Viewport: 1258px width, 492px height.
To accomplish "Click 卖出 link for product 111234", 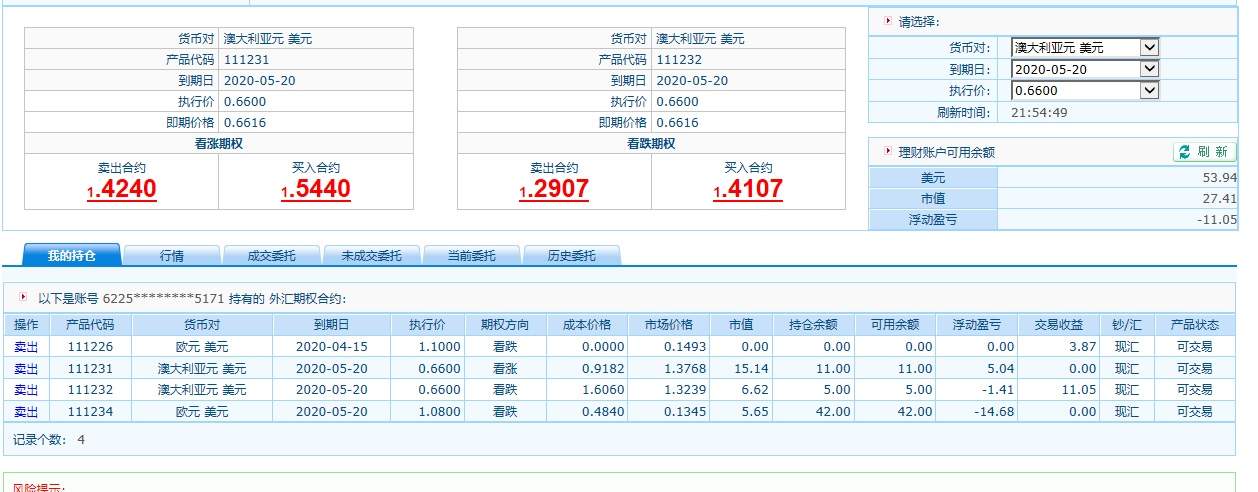I will click(x=25, y=412).
